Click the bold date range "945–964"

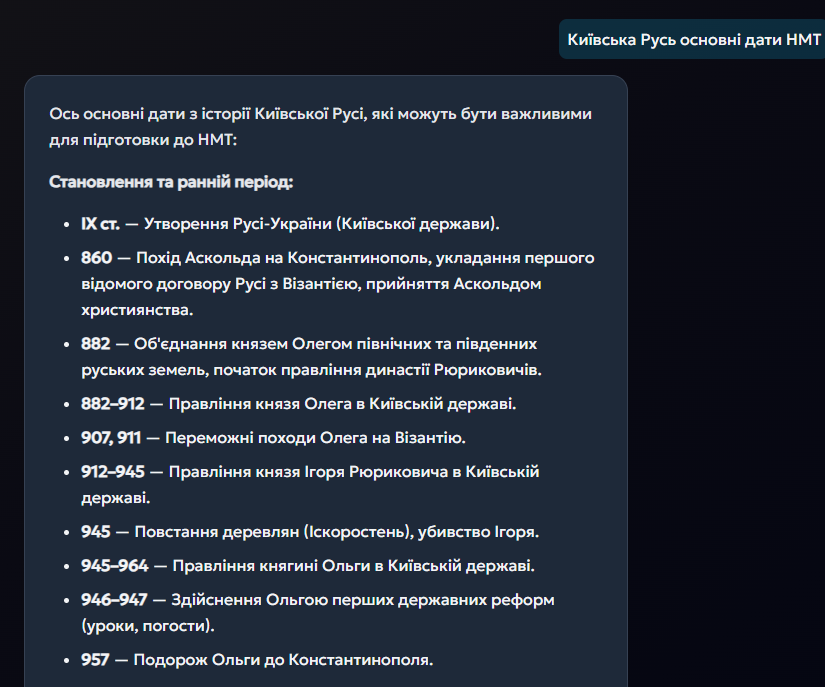coord(114,566)
